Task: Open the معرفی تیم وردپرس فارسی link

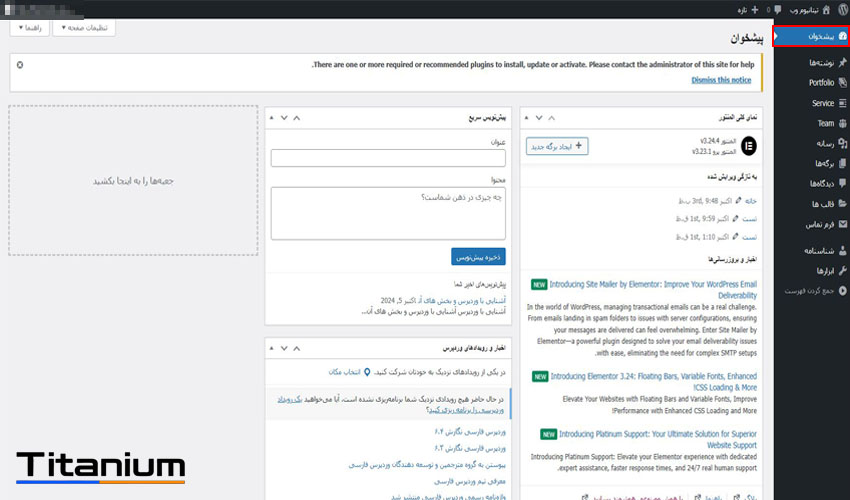Action: [469, 482]
